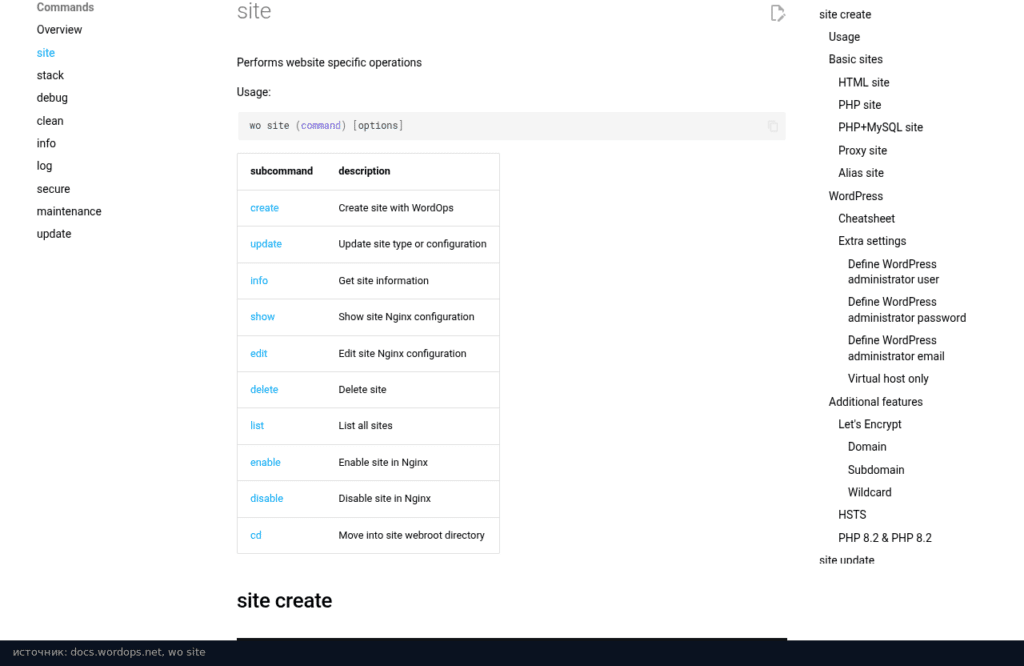
Task: Jump to Define WordPress administrator user
Action: point(893,272)
